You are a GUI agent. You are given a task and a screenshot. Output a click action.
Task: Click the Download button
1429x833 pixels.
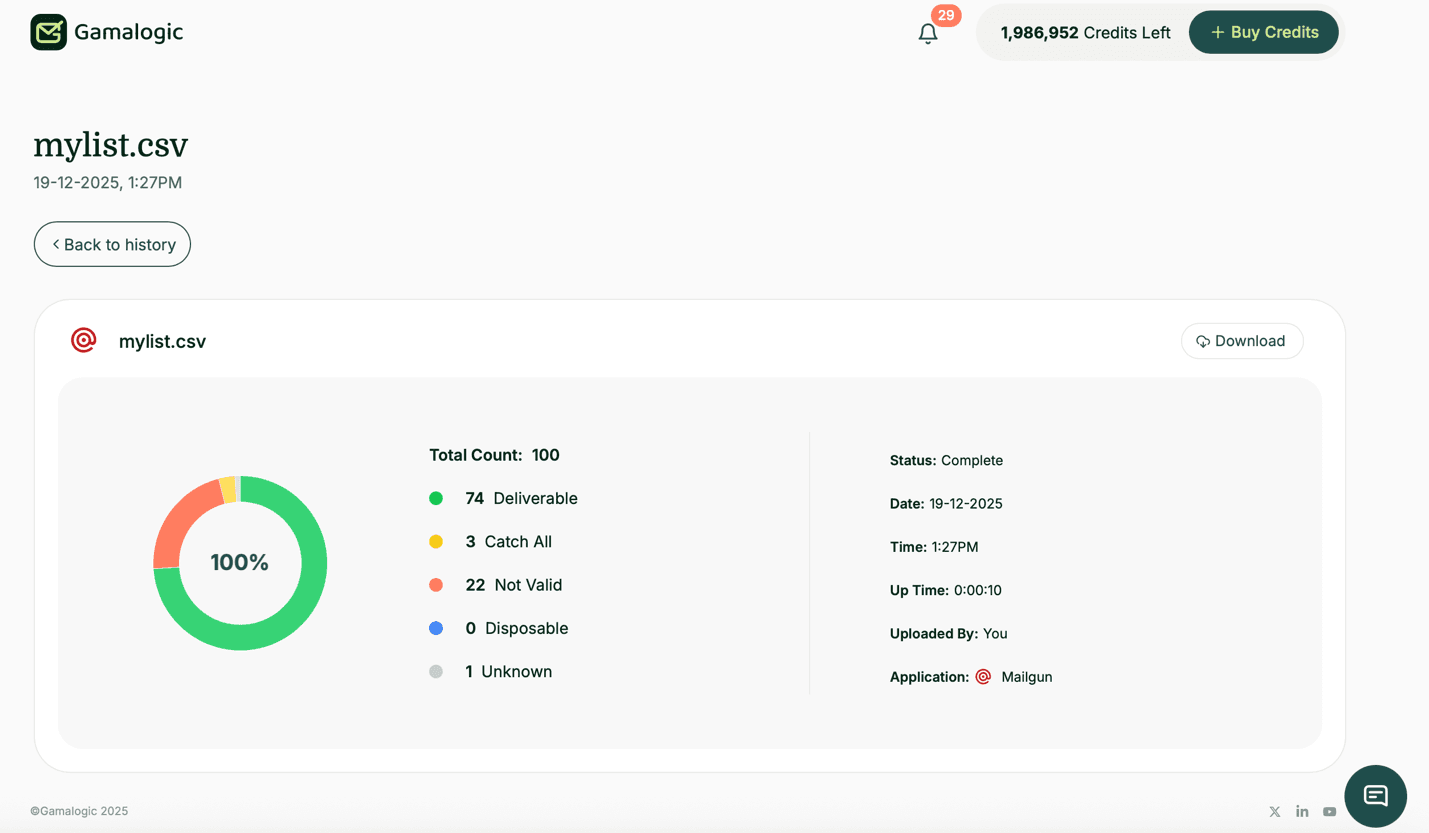1242,340
